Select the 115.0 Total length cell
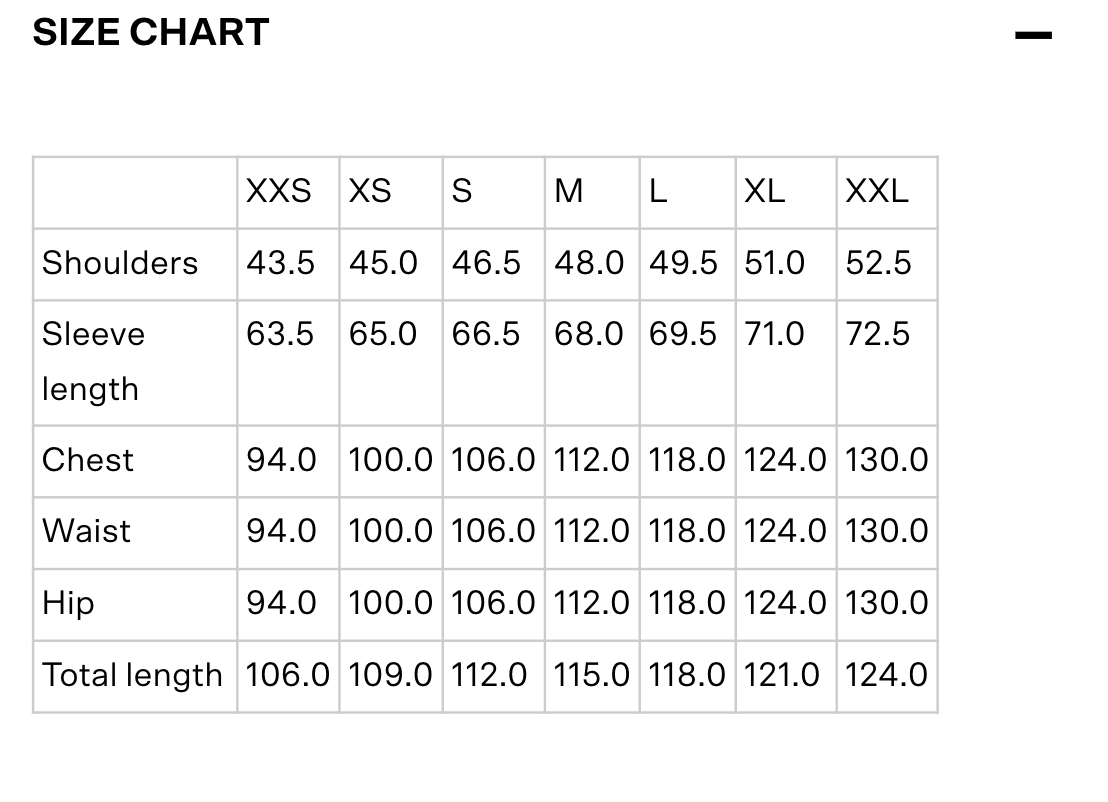The width and height of the screenshot is (1108, 802). [592, 675]
